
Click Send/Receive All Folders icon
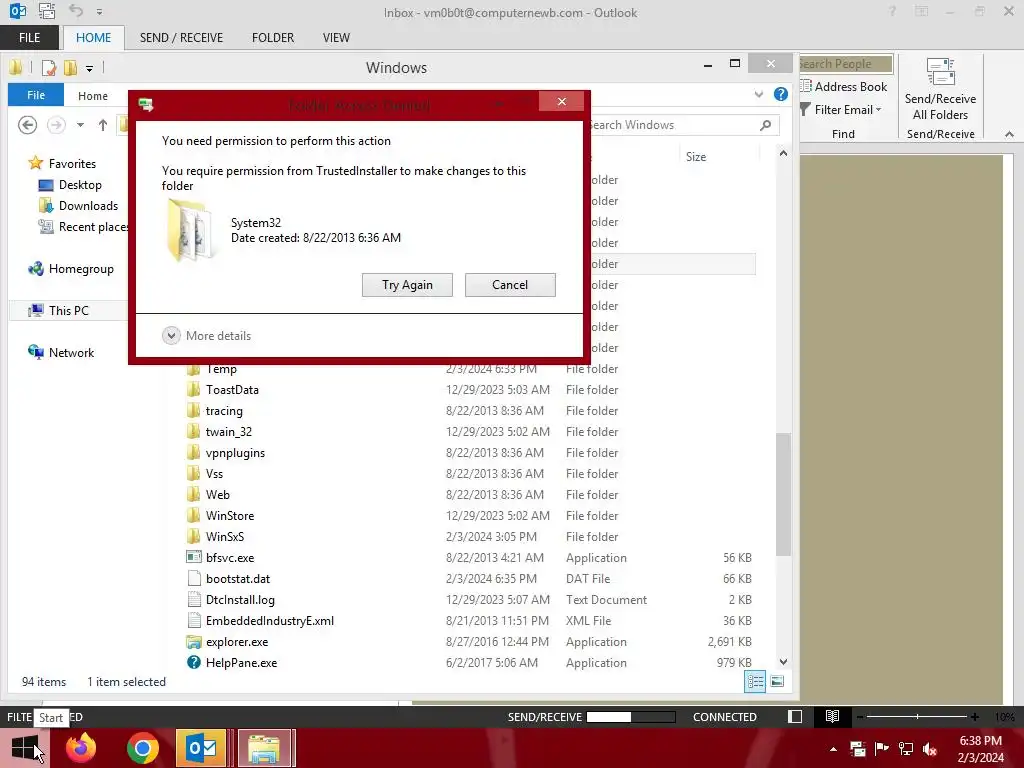click(x=940, y=89)
